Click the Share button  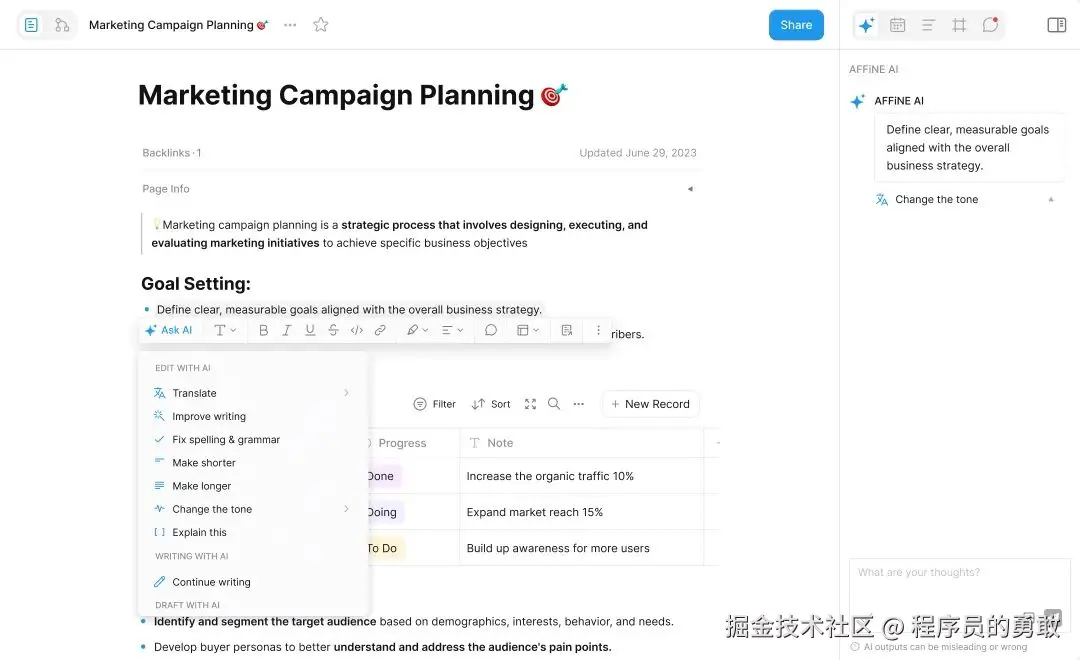click(796, 25)
